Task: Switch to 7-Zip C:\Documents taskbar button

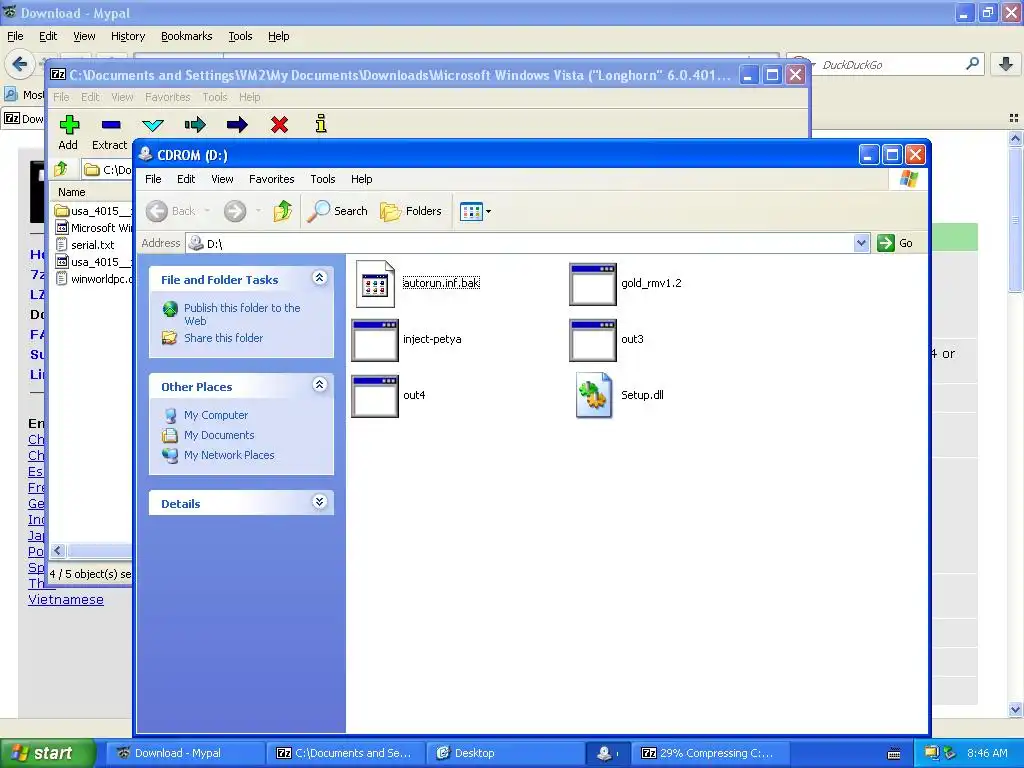Action: pos(345,753)
